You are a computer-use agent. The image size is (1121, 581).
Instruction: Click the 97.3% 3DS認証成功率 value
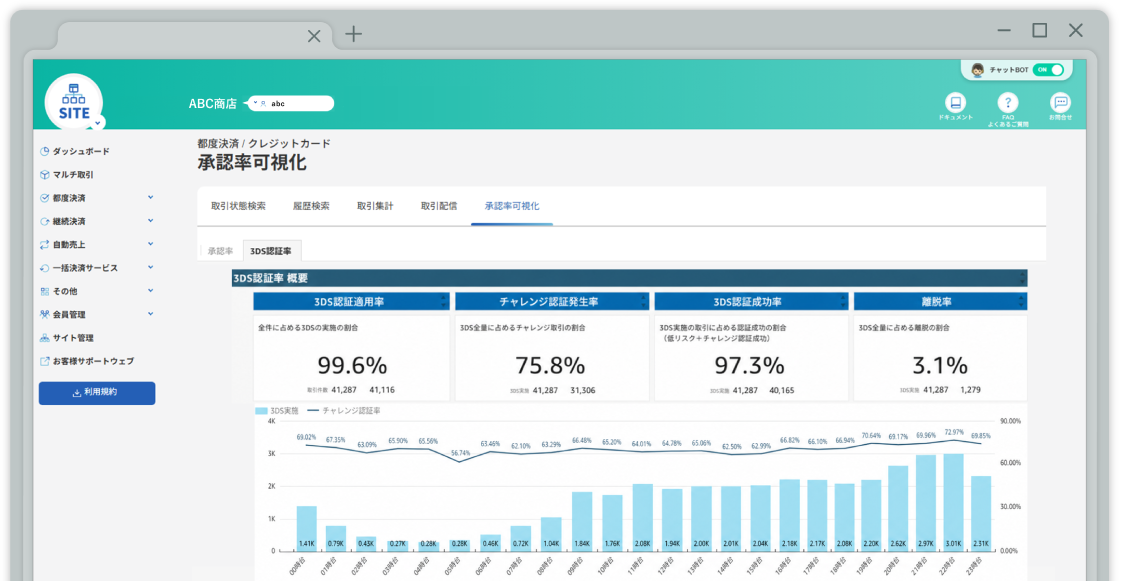click(x=749, y=366)
